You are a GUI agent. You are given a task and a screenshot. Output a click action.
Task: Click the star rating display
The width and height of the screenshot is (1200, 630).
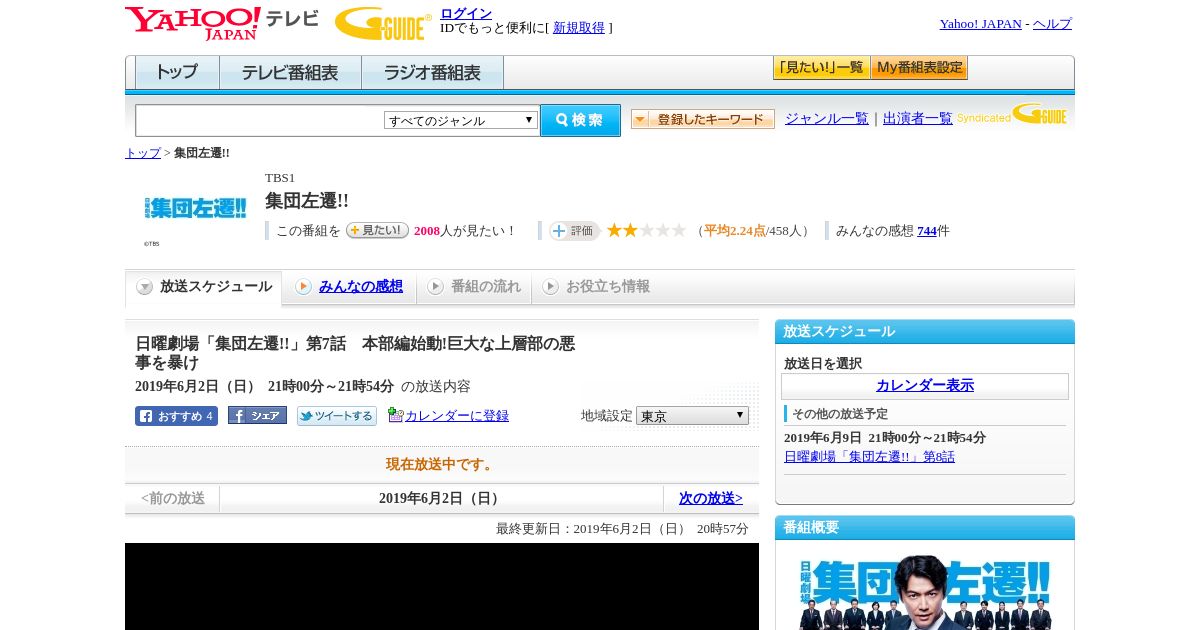point(646,230)
